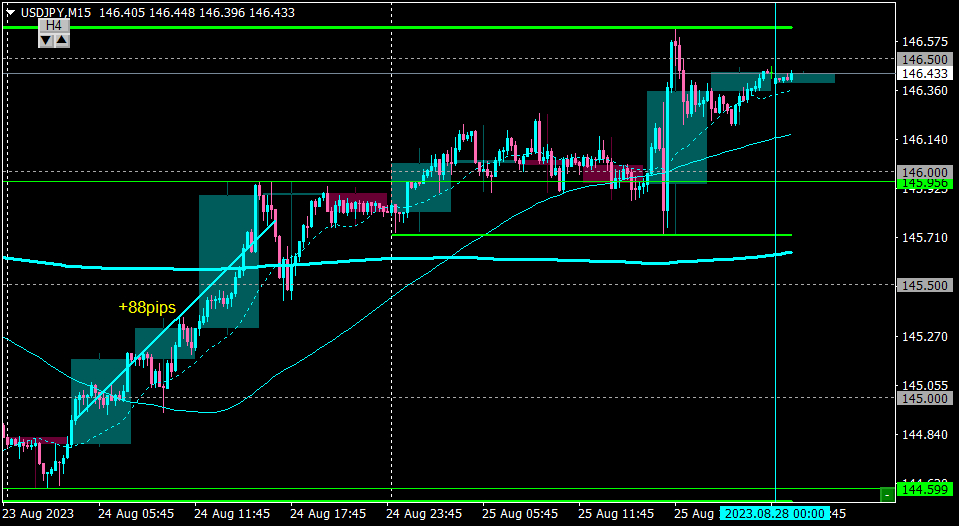Click the USDJPY,M15 chart title text
The height and width of the screenshot is (526, 959).
tap(56, 12)
